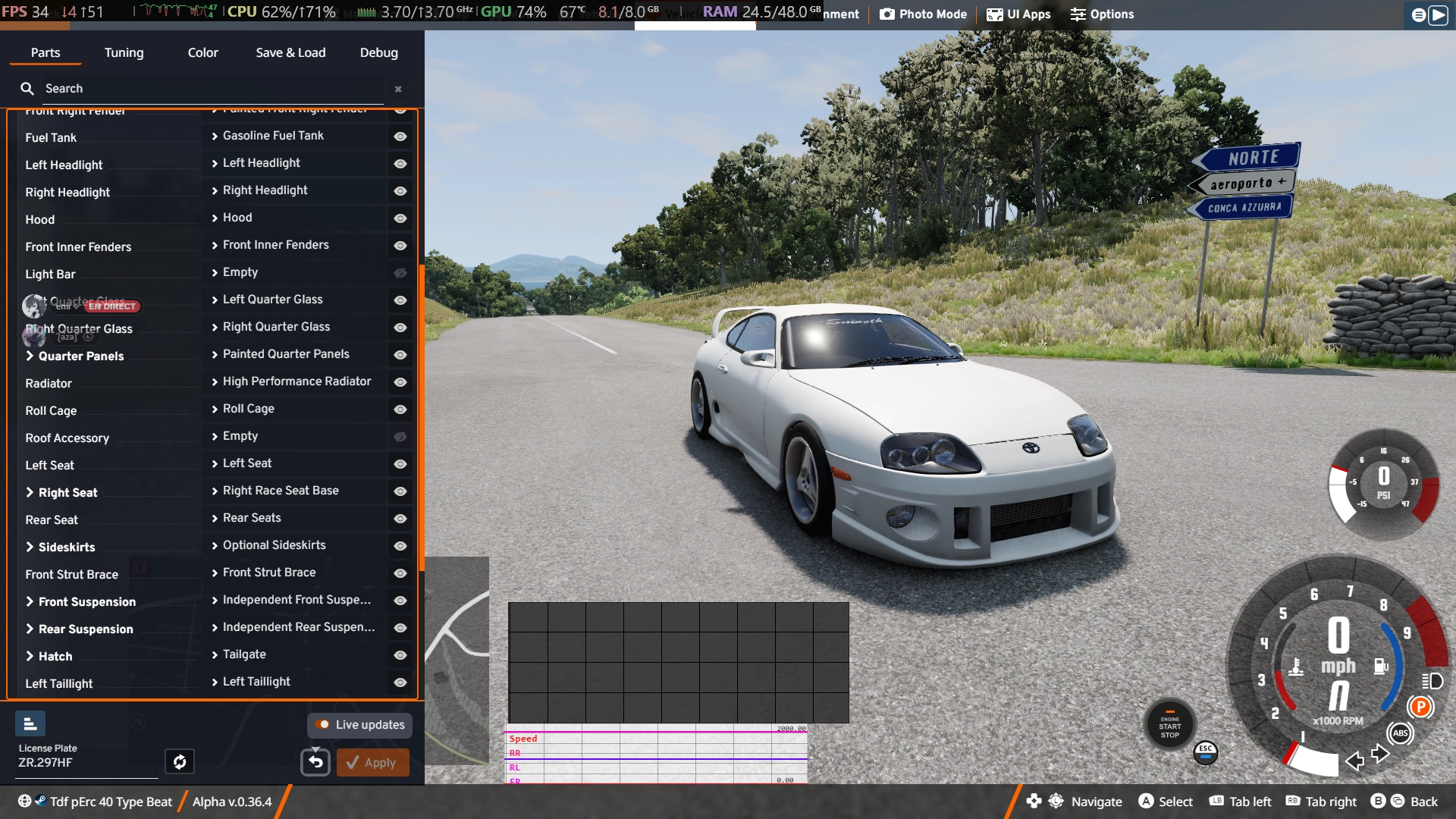
Task: Select the Fuel Tank slot label
Action: coord(51,137)
